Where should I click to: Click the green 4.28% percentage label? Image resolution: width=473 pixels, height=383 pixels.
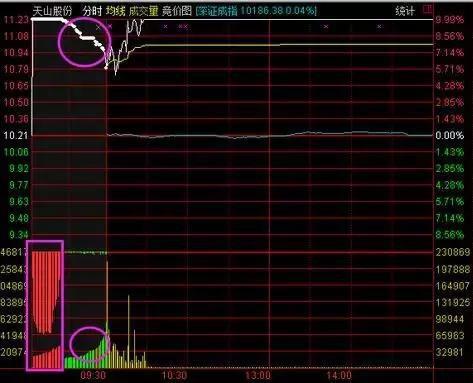pos(450,185)
